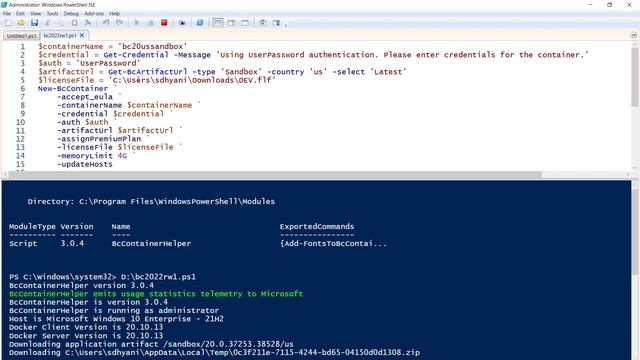Switch to the bc2022rw1.ps1 tab
Image resolution: width=640 pixels, height=360 pixels.
coord(60,36)
